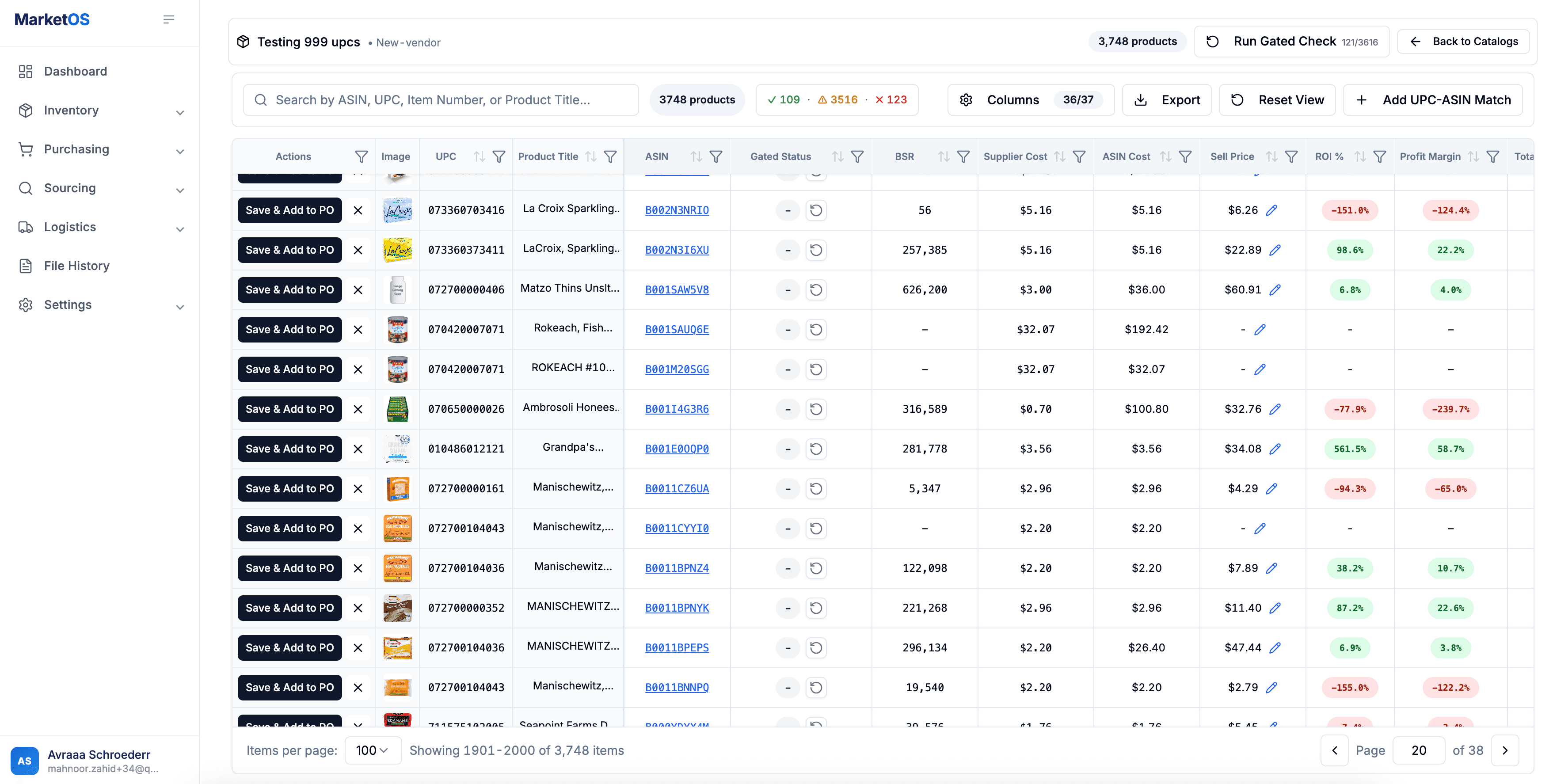Edit sell price $34.08
1553x784 pixels.
pyautogui.click(x=1275, y=449)
